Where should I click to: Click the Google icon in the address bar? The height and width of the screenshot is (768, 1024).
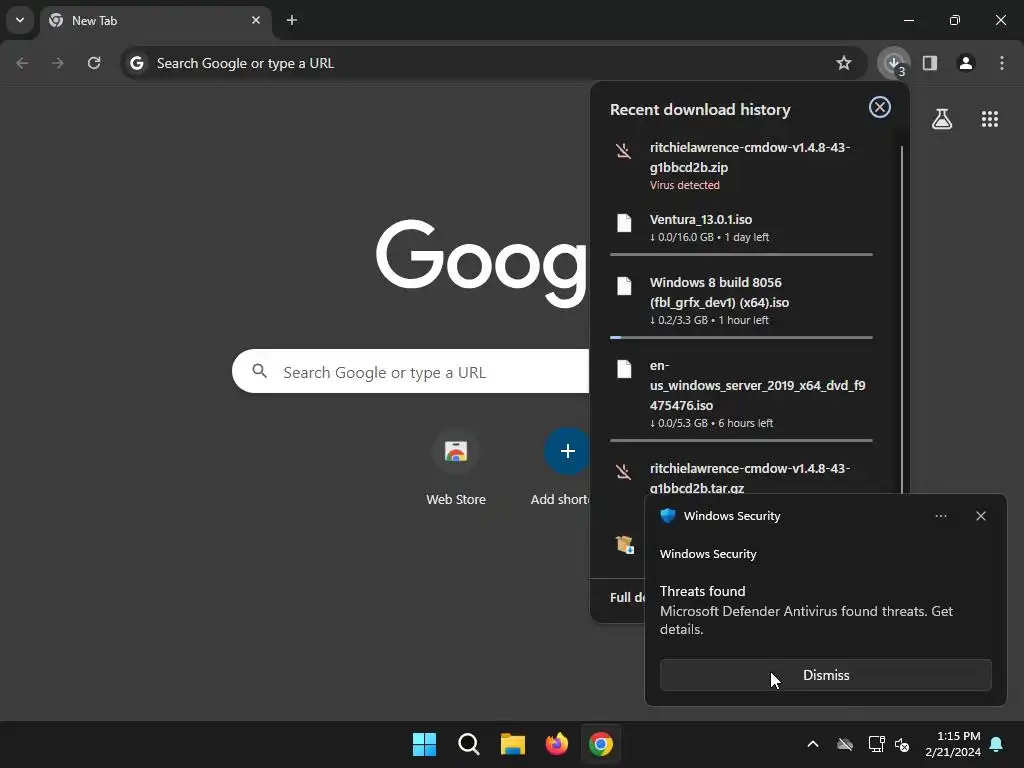tap(136, 63)
